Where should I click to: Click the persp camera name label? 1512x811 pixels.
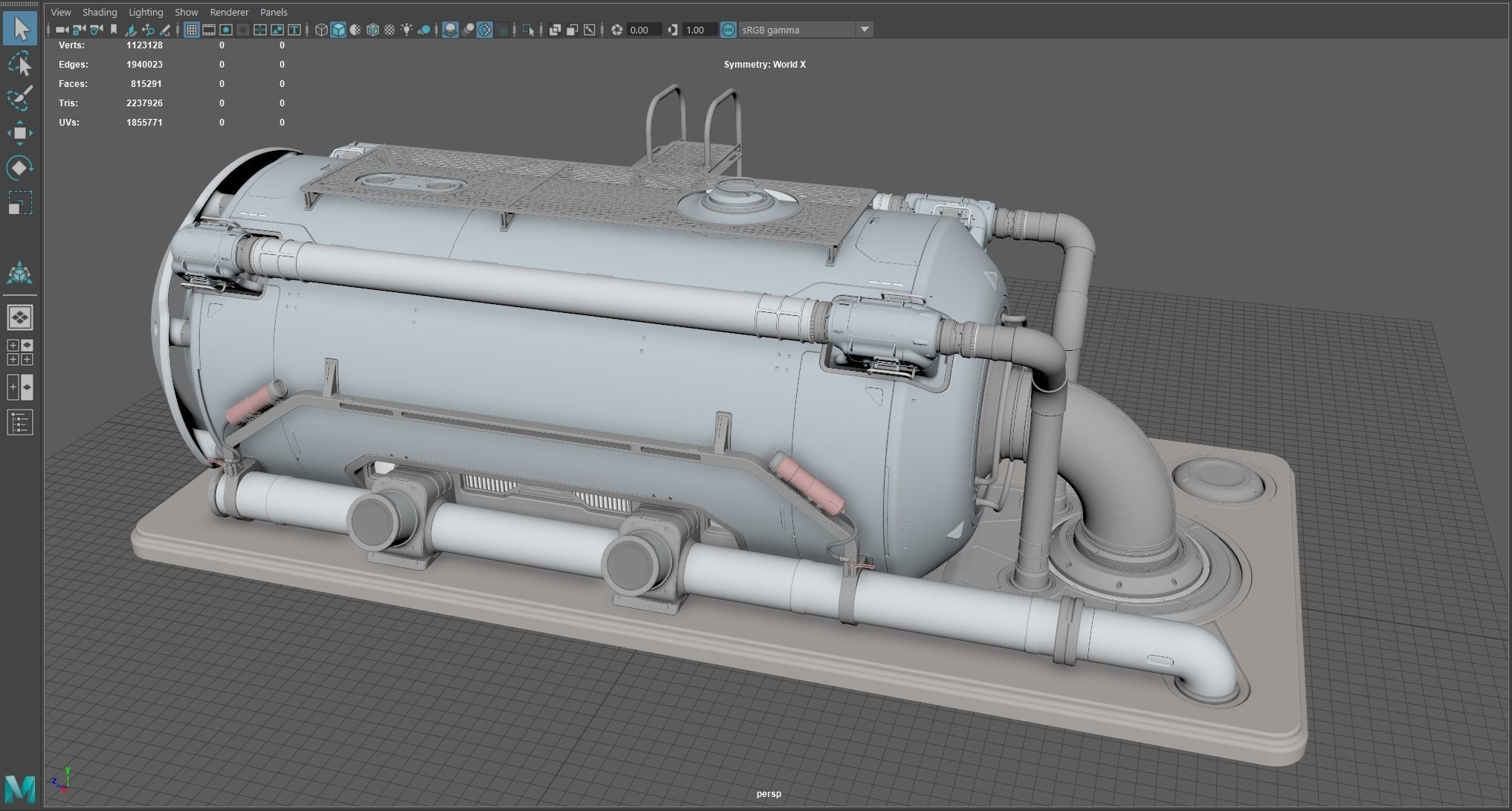click(769, 794)
